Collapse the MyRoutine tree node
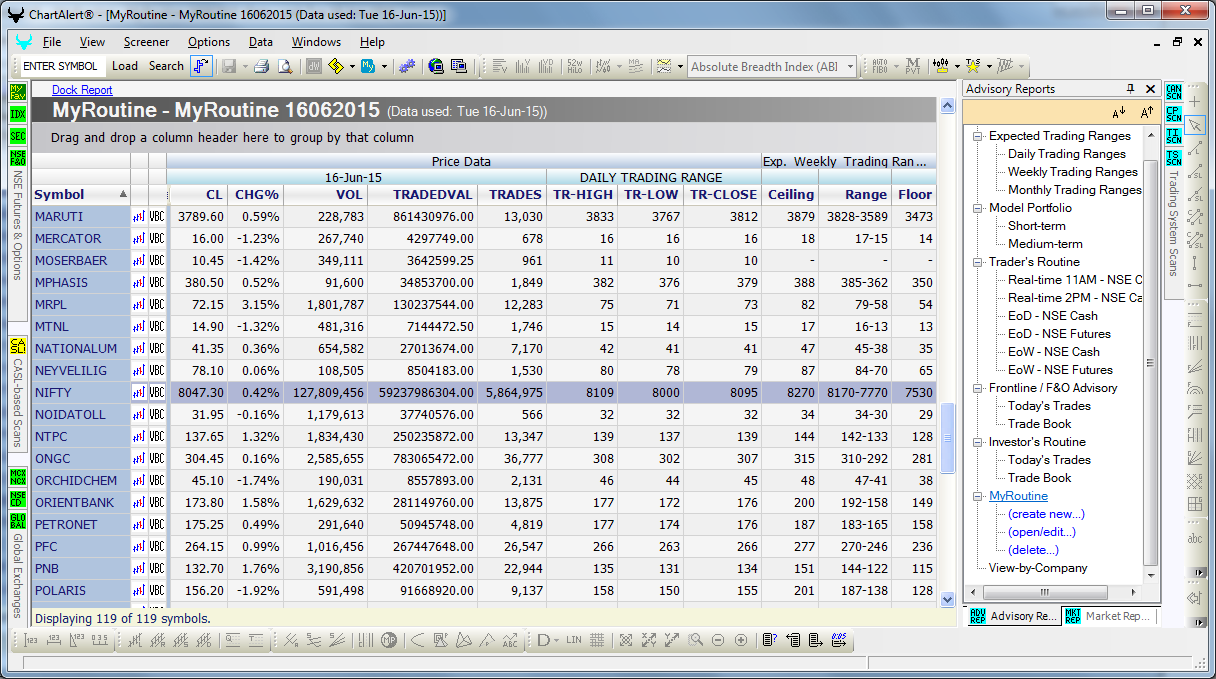Image resolution: width=1216 pixels, height=679 pixels. (x=978, y=496)
